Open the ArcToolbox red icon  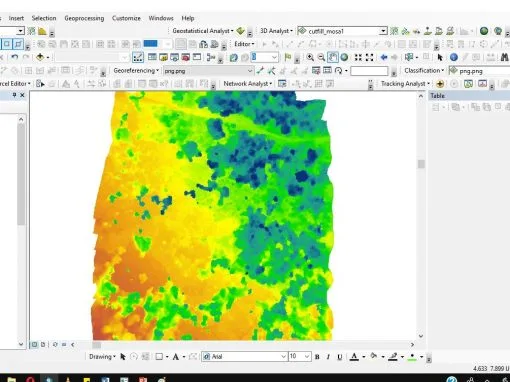pos(186,57)
